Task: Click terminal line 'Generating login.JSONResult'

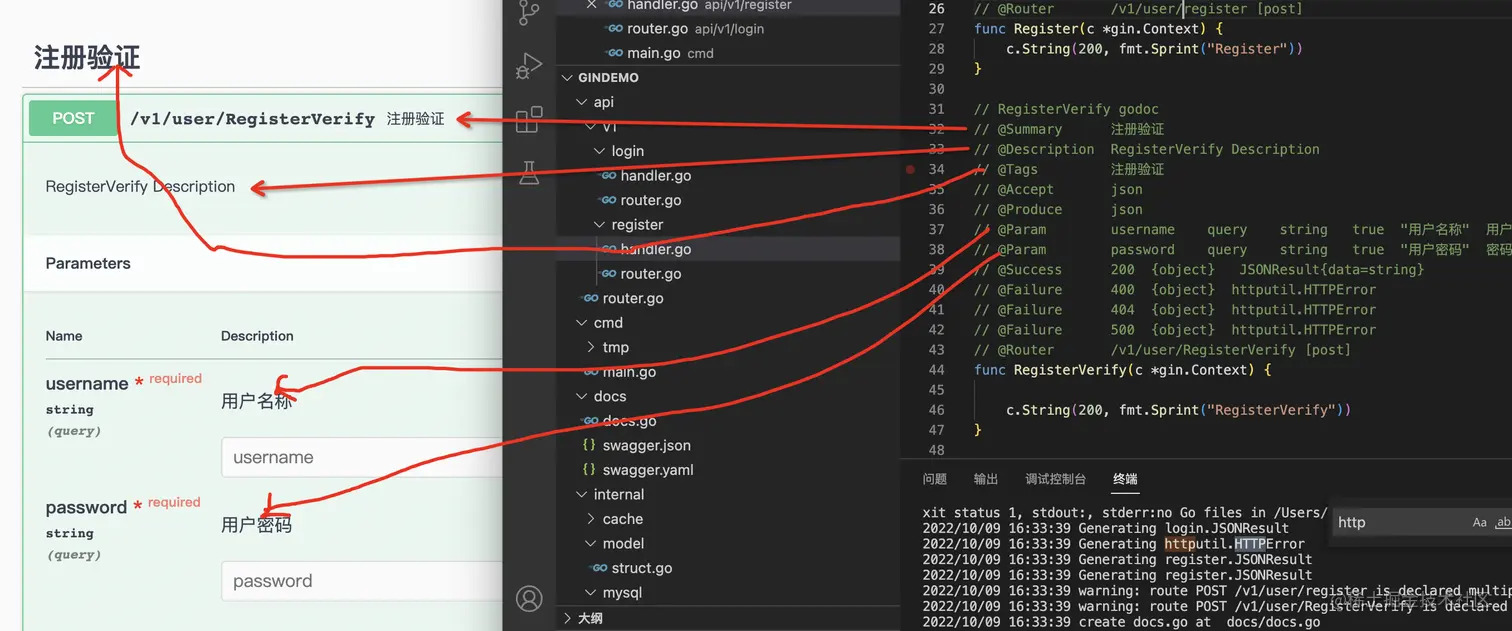Action: 1106,528
